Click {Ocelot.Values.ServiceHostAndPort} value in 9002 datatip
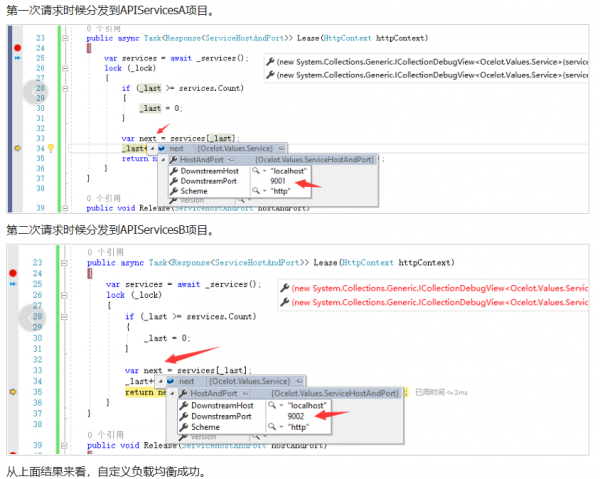This screenshot has width=600, height=479. pyautogui.click(x=335, y=393)
